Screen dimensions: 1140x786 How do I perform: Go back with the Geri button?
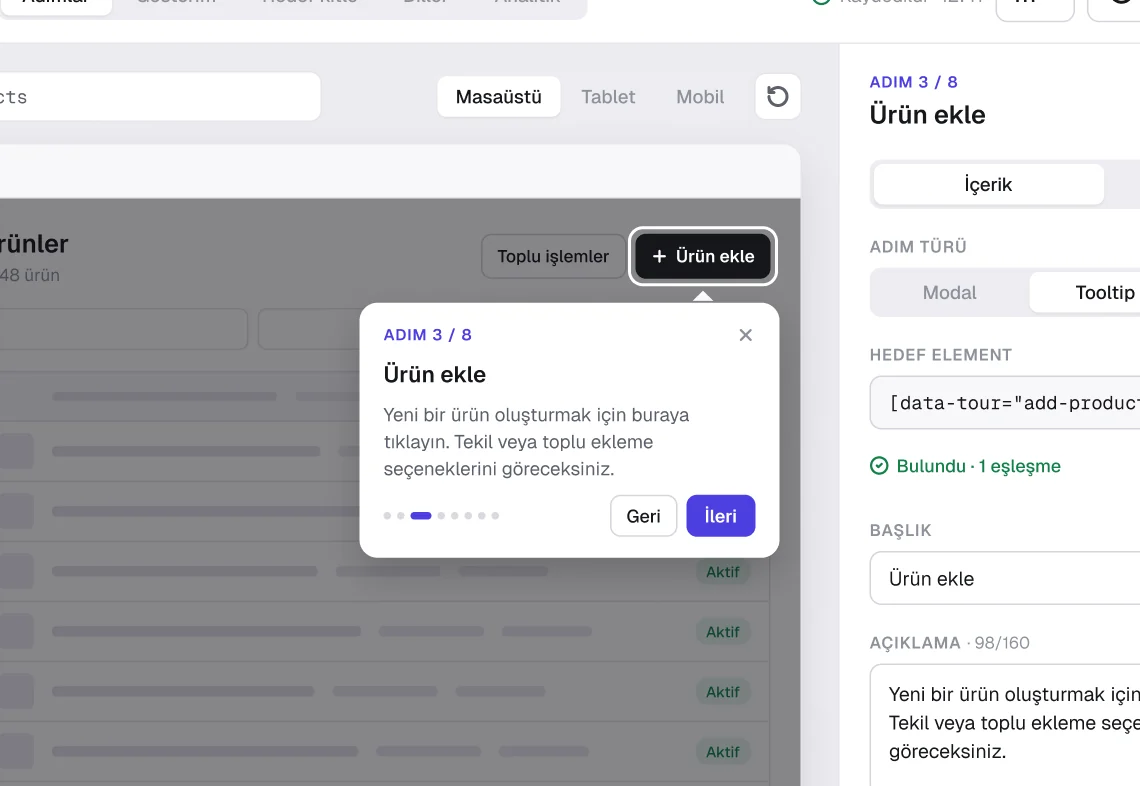[x=643, y=516]
